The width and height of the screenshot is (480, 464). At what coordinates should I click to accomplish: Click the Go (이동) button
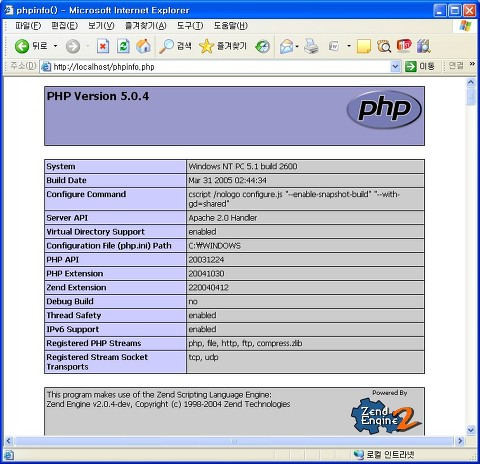(x=420, y=67)
